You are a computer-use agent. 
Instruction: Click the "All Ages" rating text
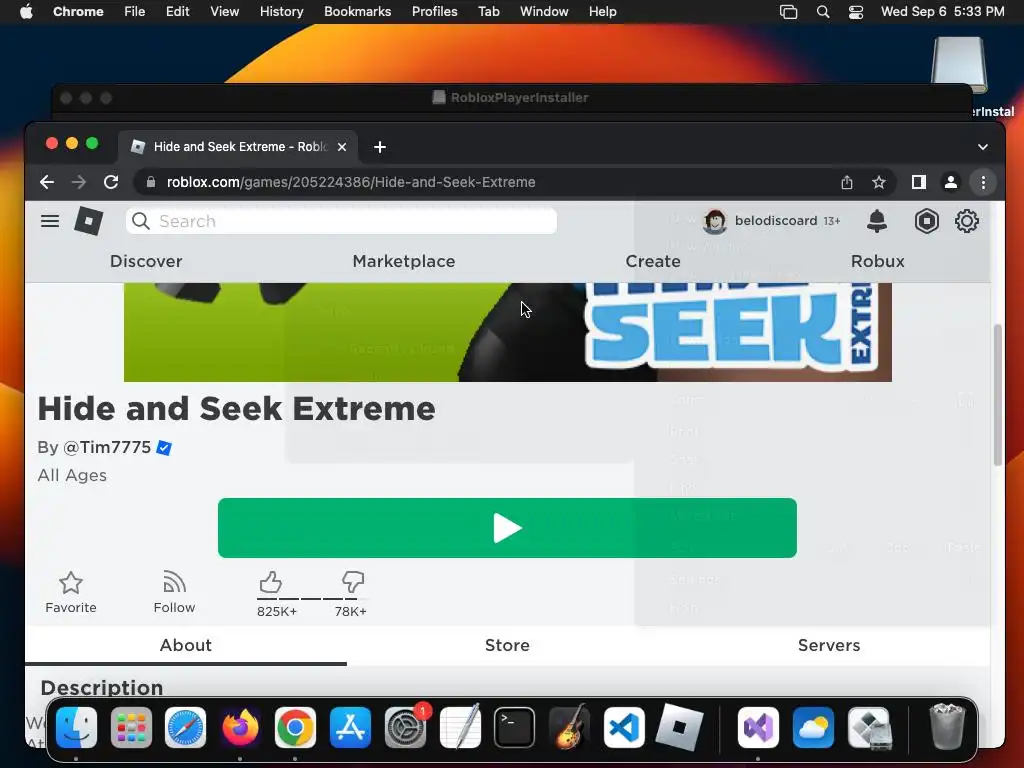click(72, 475)
